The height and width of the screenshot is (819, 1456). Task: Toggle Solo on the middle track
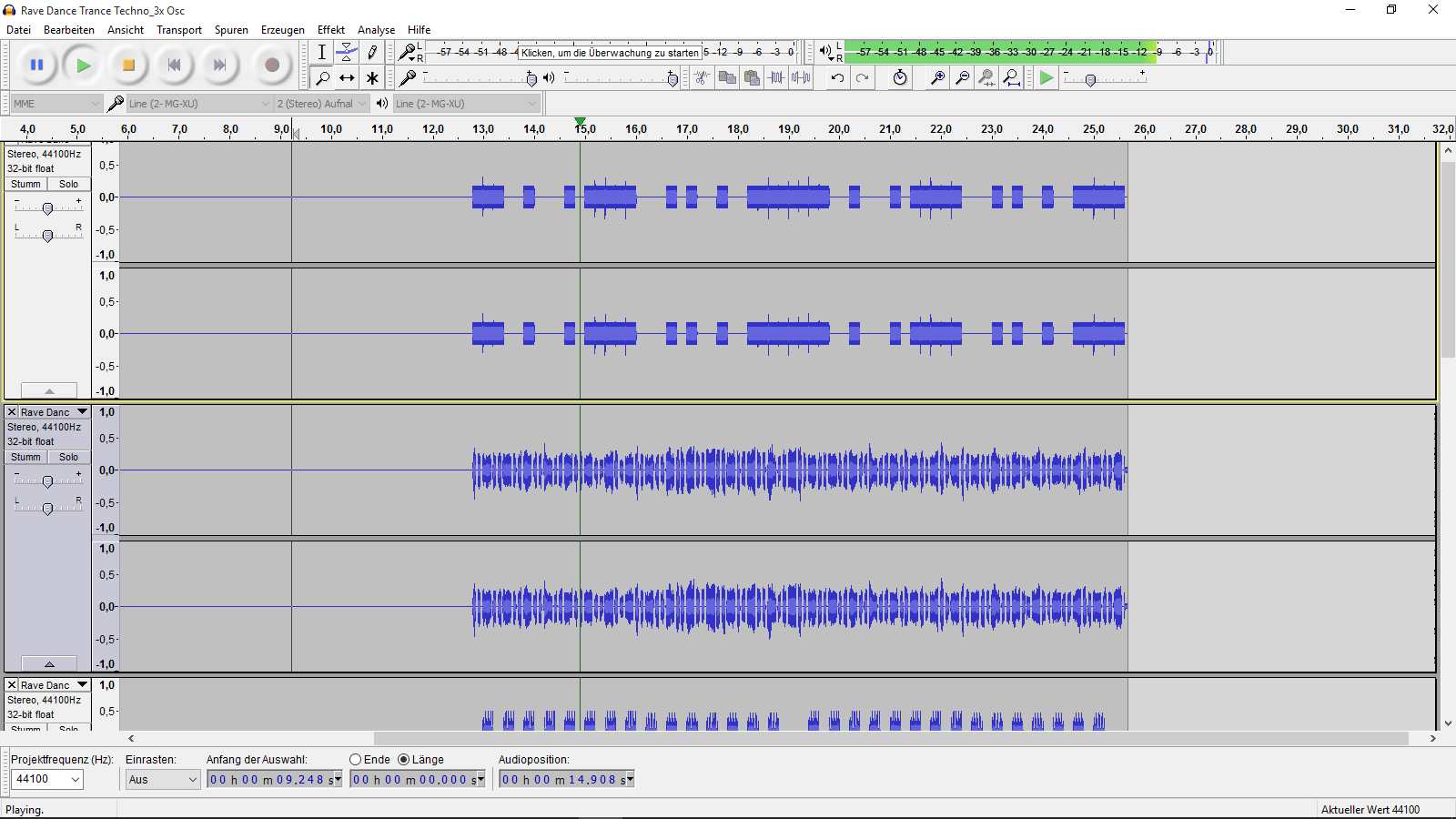tap(68, 457)
